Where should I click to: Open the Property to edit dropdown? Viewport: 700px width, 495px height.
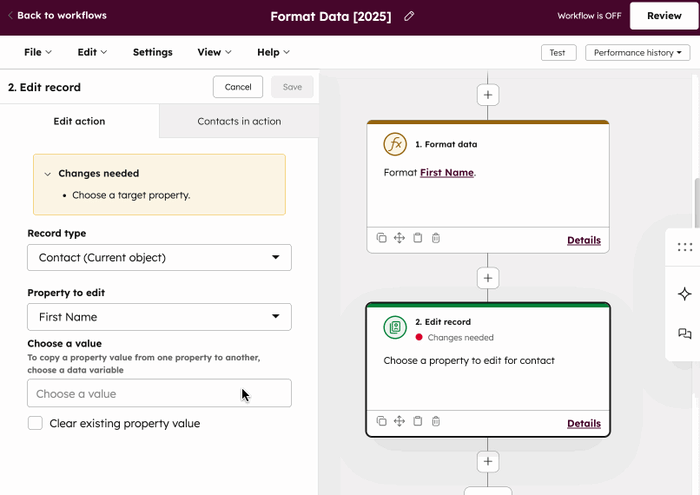coord(159,317)
